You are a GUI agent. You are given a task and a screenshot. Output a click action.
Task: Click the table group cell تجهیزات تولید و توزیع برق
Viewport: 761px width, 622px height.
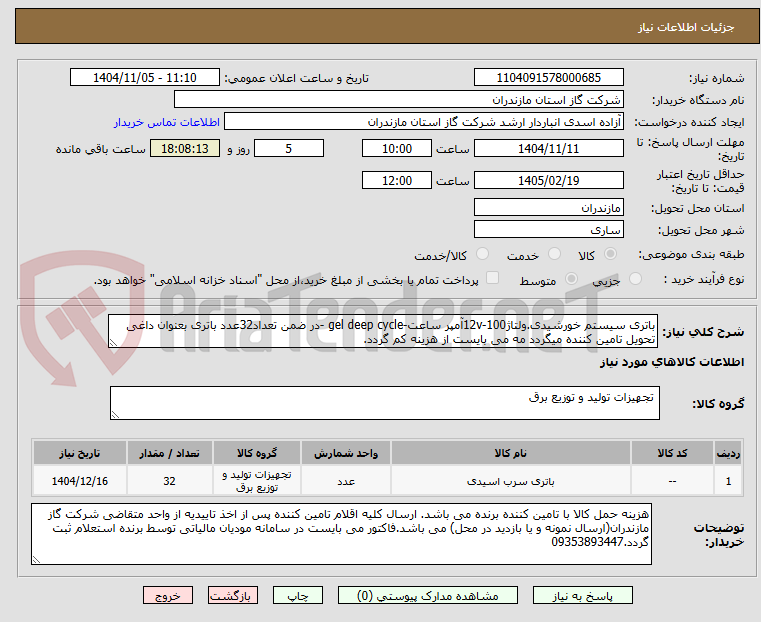click(x=257, y=481)
